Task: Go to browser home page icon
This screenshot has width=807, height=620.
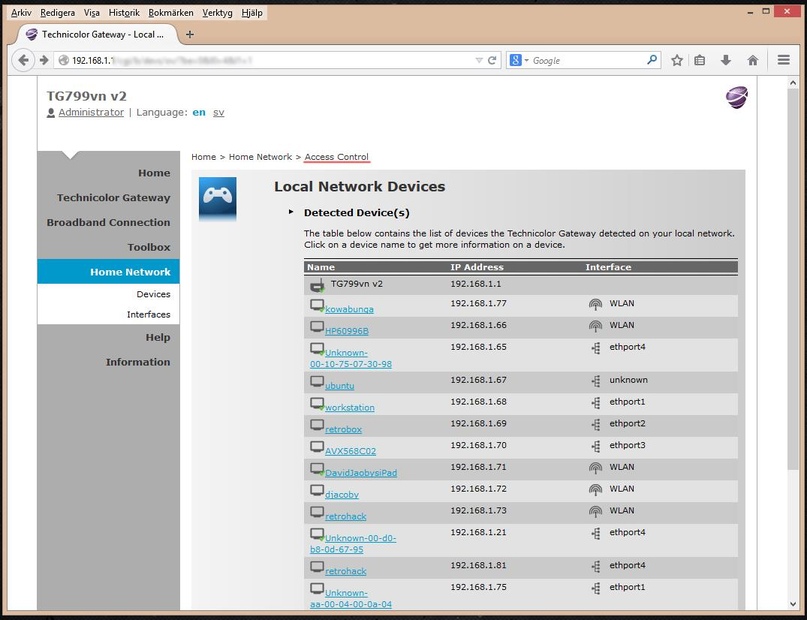Action: (x=752, y=60)
